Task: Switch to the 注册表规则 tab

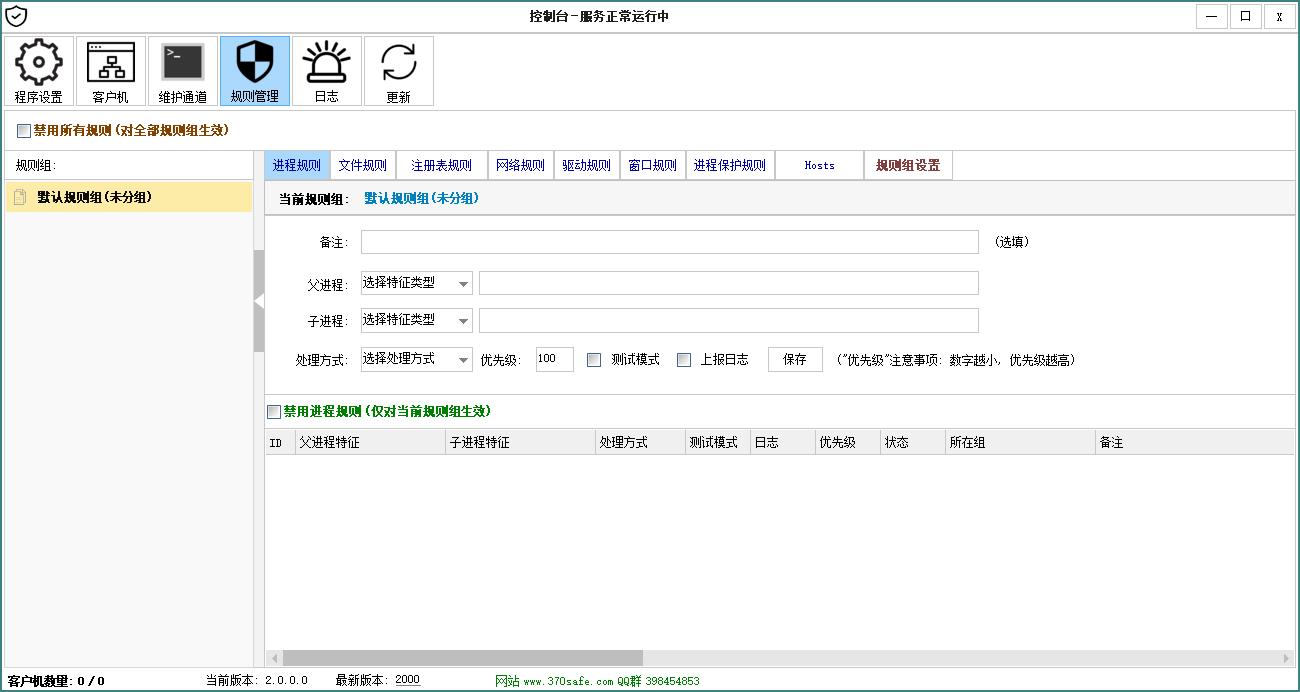Action: [x=442, y=166]
